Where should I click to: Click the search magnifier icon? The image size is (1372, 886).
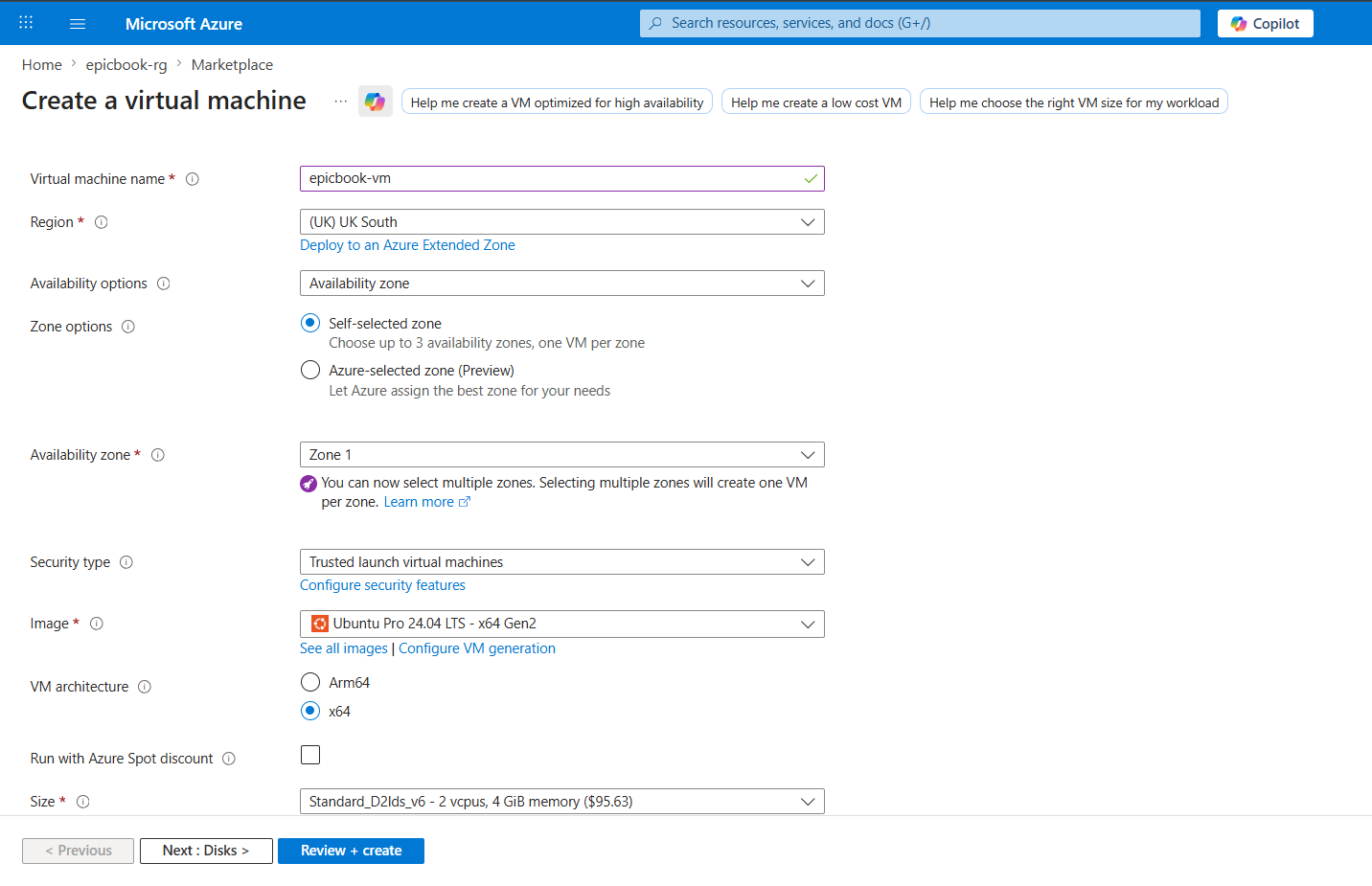pos(655,23)
